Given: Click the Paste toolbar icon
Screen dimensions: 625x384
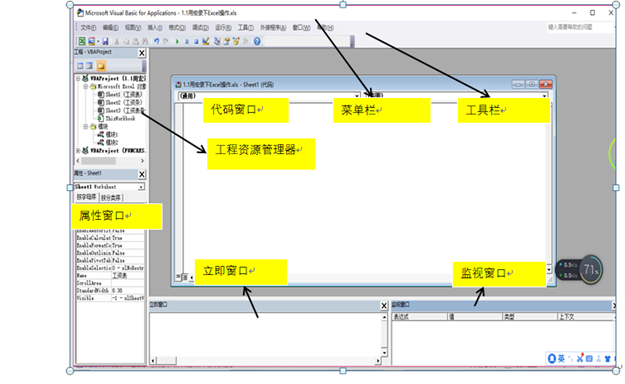Looking at the screenshot, I should click(136, 41).
